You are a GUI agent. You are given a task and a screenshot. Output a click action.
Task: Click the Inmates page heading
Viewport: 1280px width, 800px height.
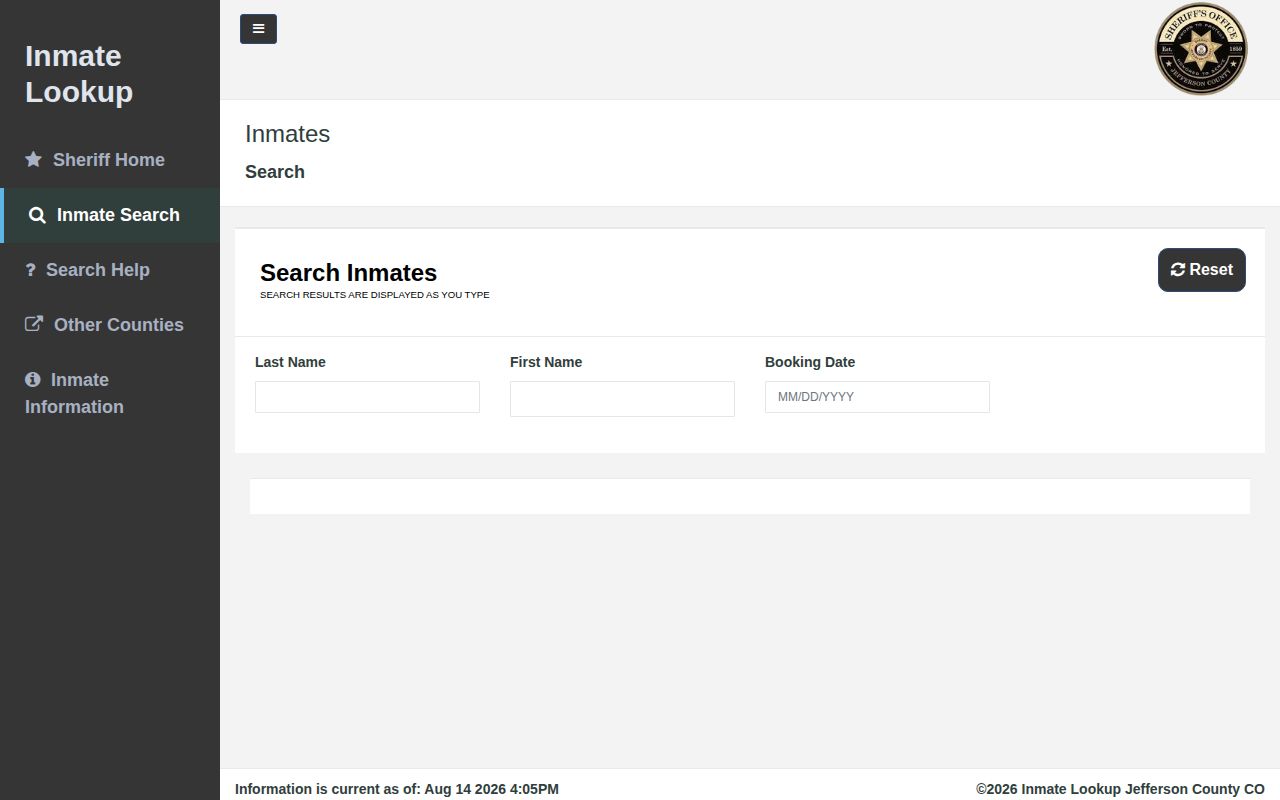(287, 134)
